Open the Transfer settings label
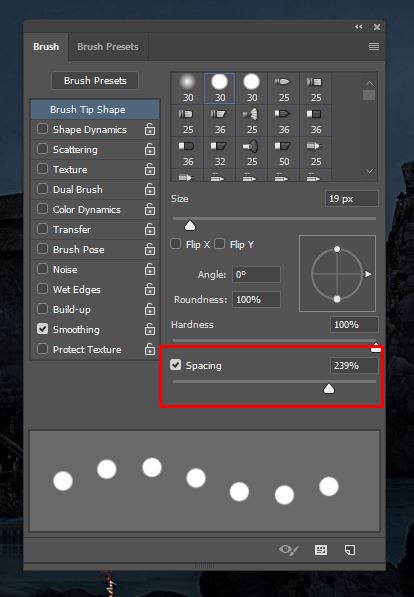The width and height of the screenshot is (414, 597). click(72, 230)
